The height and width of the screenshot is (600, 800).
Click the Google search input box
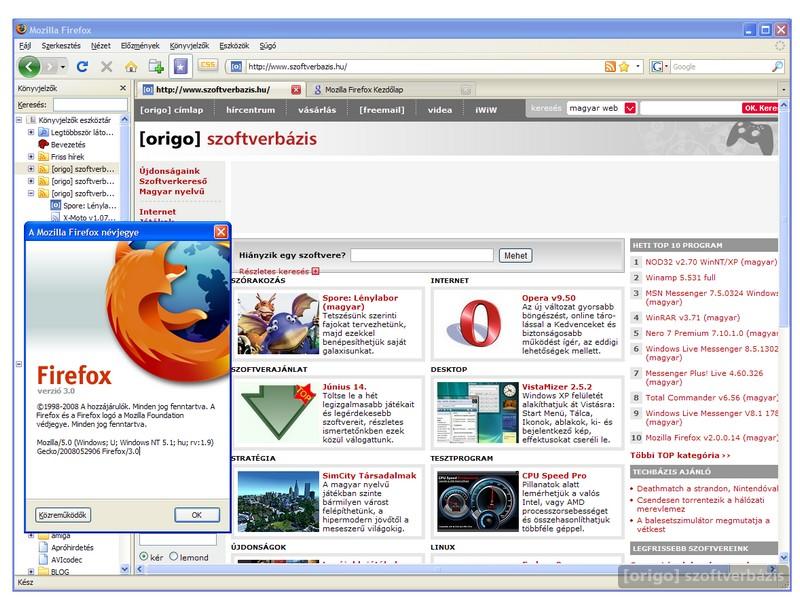(x=720, y=66)
